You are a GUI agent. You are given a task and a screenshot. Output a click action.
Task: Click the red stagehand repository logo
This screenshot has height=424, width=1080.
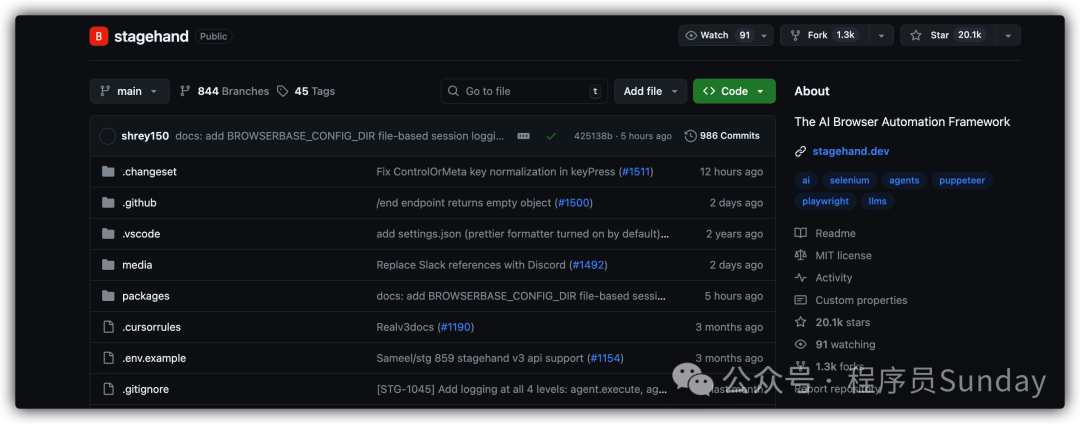click(x=98, y=36)
